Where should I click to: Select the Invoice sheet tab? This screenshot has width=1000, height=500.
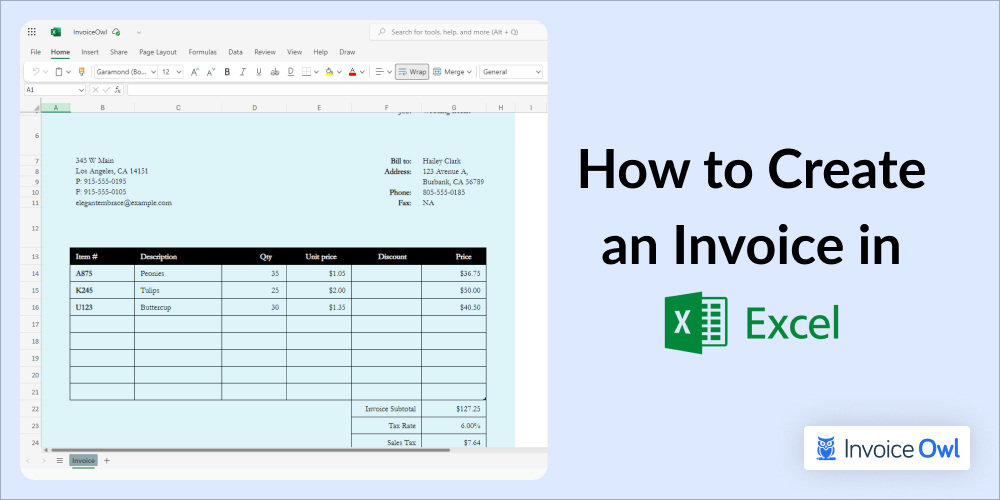tap(83, 461)
